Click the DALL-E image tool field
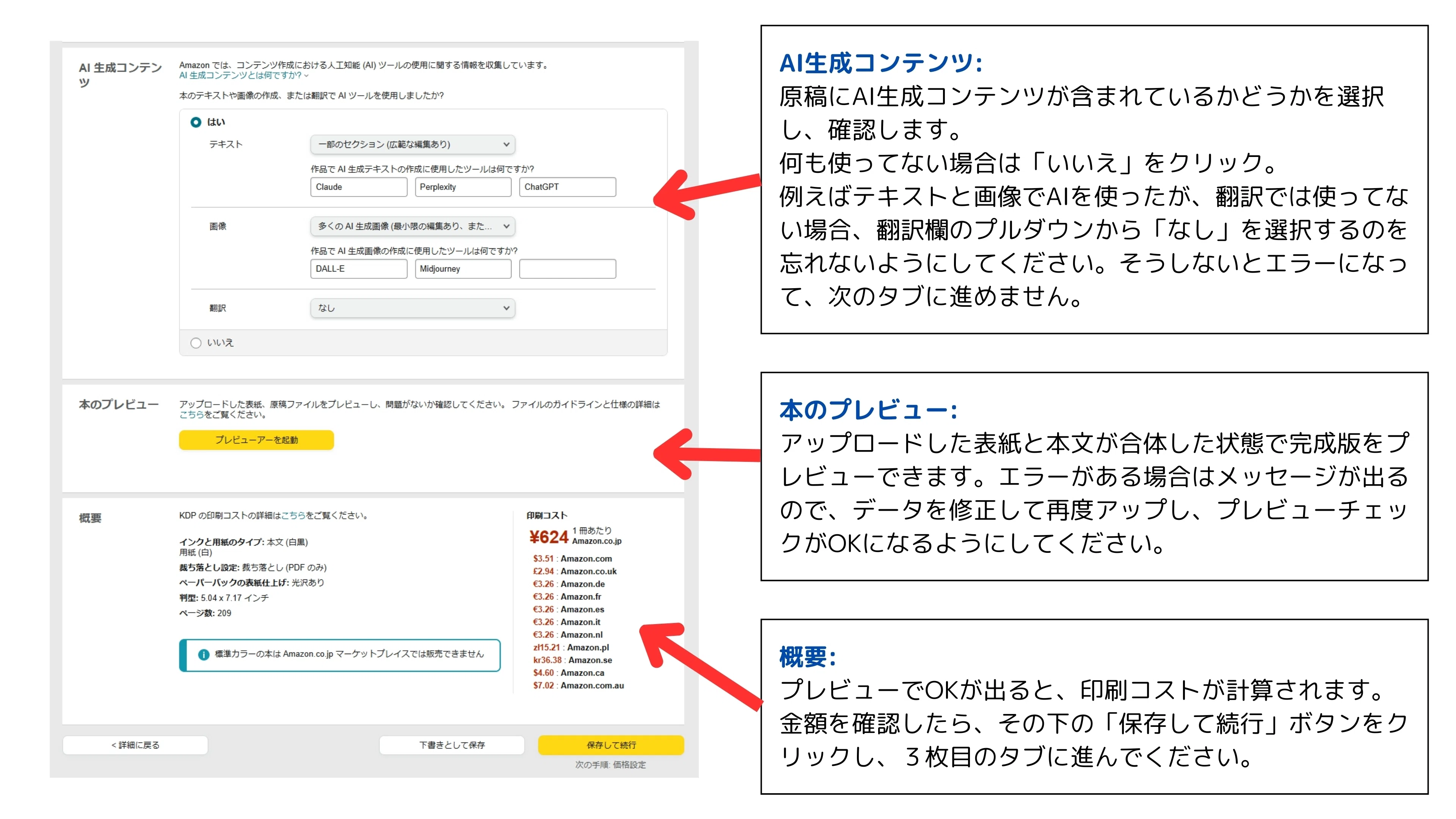The height and width of the screenshot is (819, 1456). (358, 268)
